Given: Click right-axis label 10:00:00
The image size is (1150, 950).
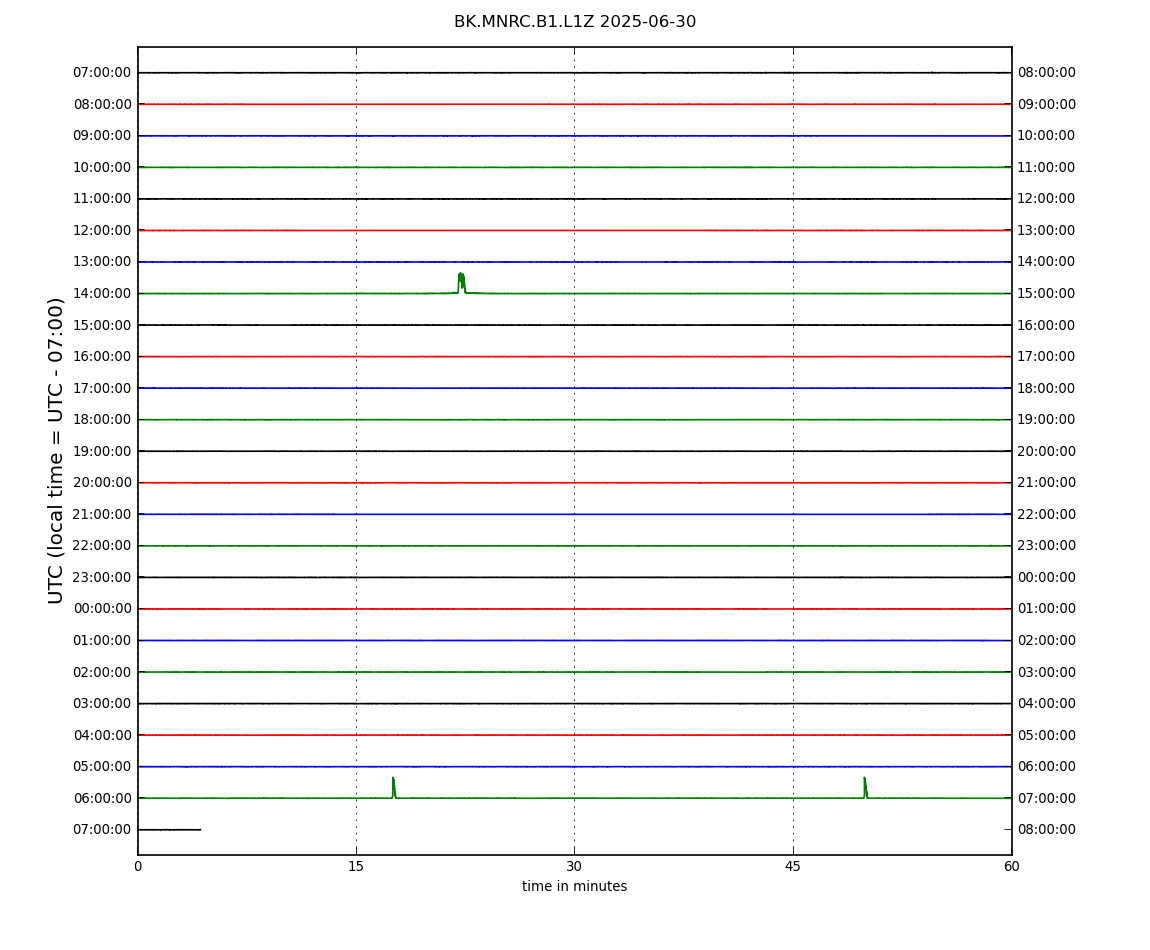Looking at the screenshot, I should pyautogui.click(x=1047, y=136).
